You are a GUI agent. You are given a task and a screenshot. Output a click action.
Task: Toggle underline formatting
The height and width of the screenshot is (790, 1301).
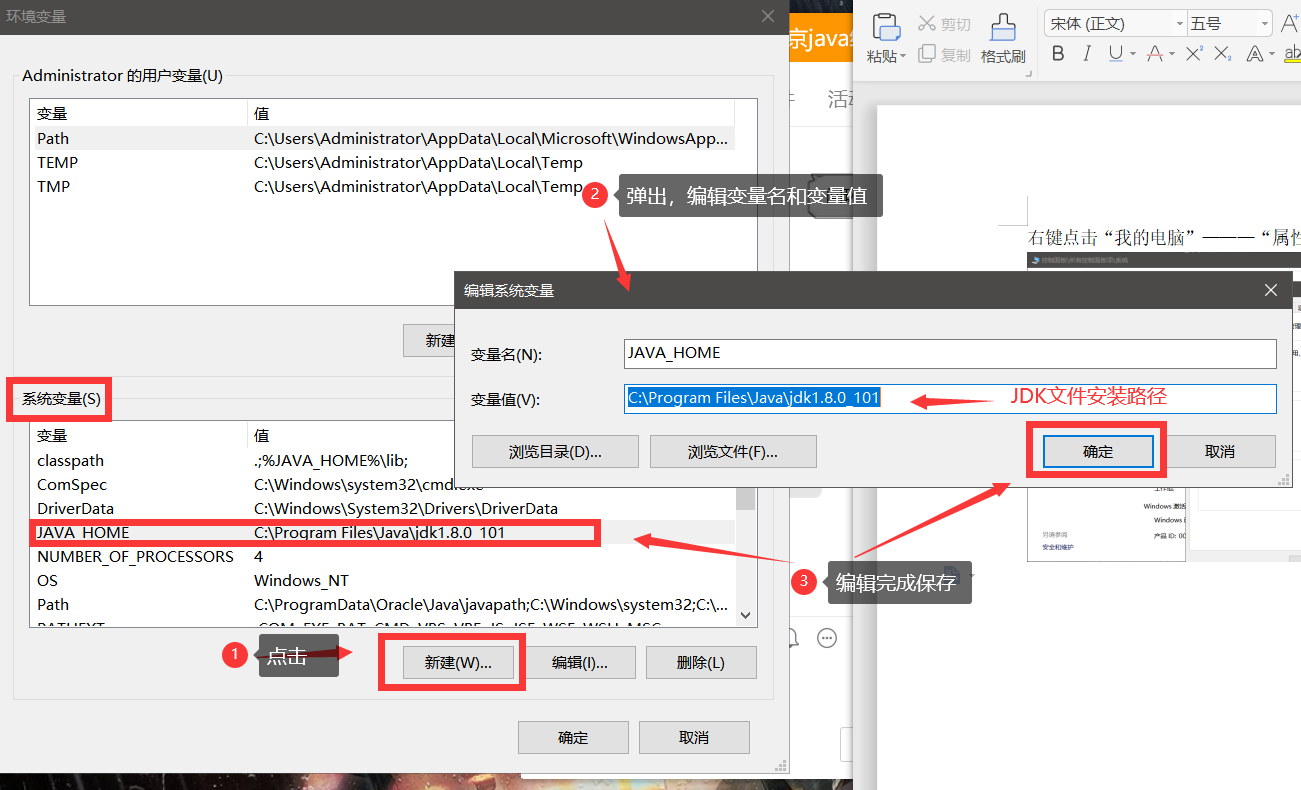[1115, 53]
